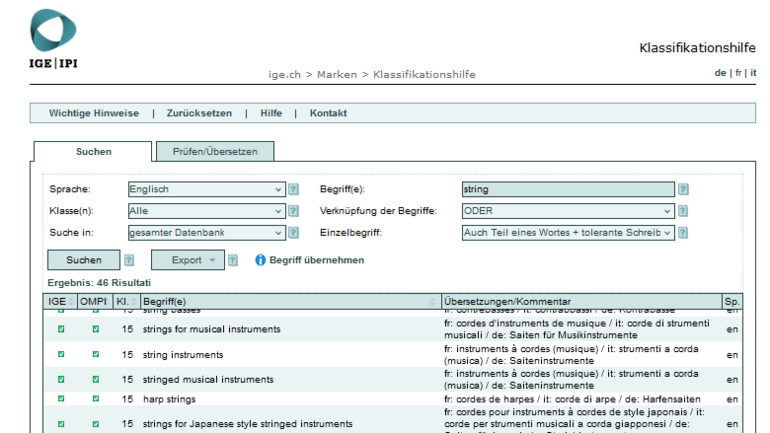
Task: Toggle IGE checkbox for string instruments row
Action: click(61, 354)
